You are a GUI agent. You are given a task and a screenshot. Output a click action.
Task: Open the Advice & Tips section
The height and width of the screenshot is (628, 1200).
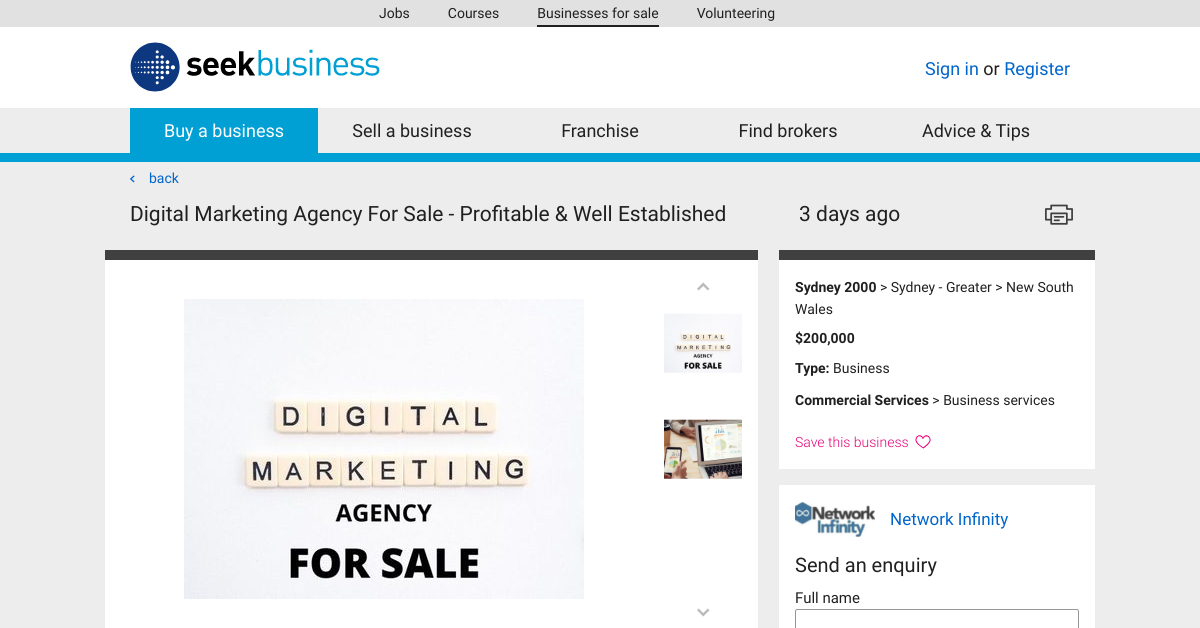coord(975,130)
